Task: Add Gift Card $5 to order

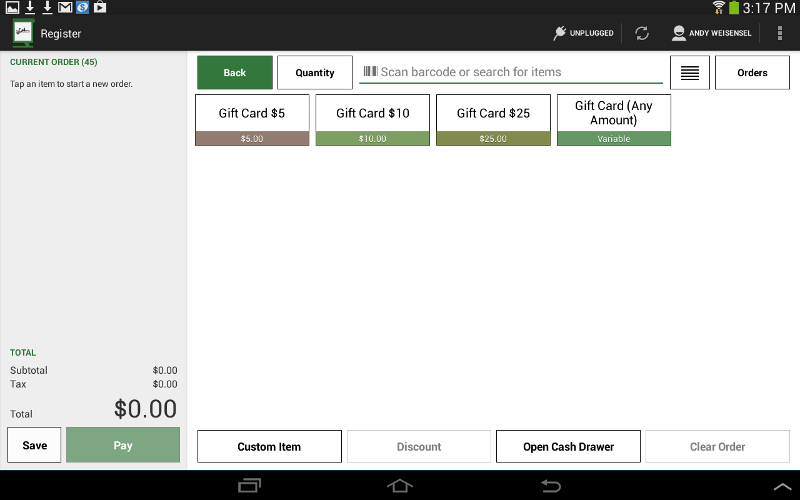Action: [x=252, y=120]
